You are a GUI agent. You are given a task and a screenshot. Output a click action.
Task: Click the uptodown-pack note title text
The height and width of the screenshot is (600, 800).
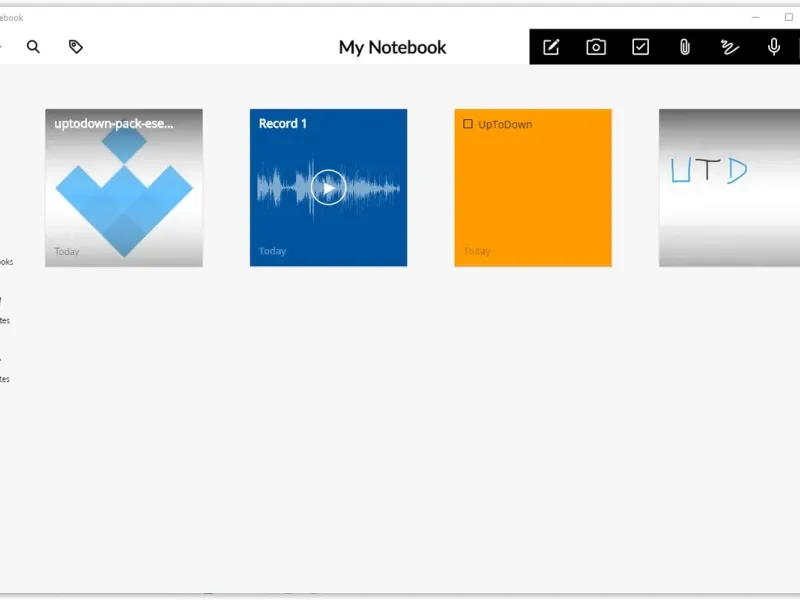point(114,124)
